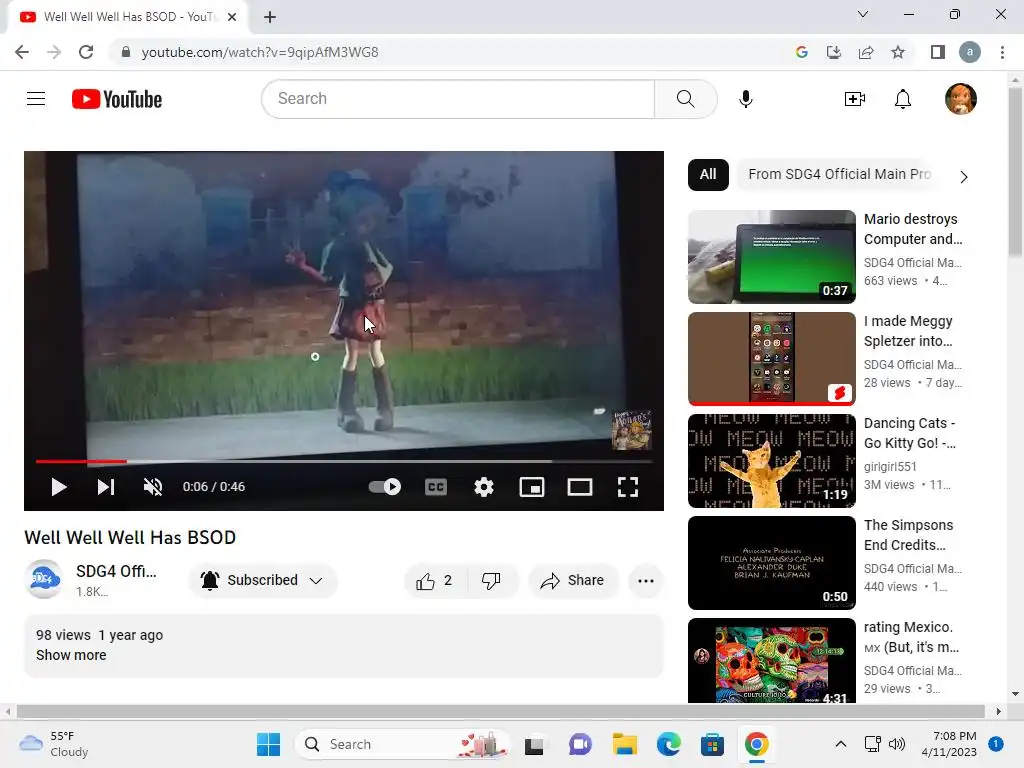Viewport: 1024px width, 768px height.
Task: Close the Well Well Well tab
Action: coord(232,17)
